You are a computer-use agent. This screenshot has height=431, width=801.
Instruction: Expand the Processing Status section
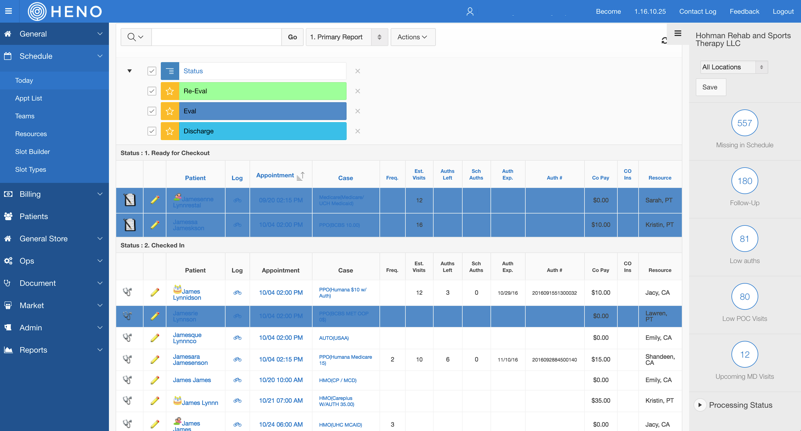click(x=700, y=405)
